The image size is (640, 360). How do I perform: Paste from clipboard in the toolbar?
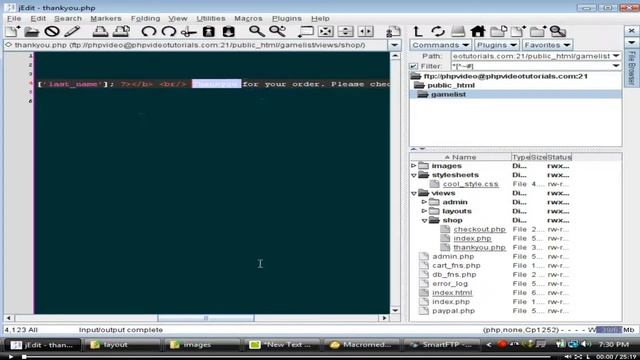click(x=229, y=31)
